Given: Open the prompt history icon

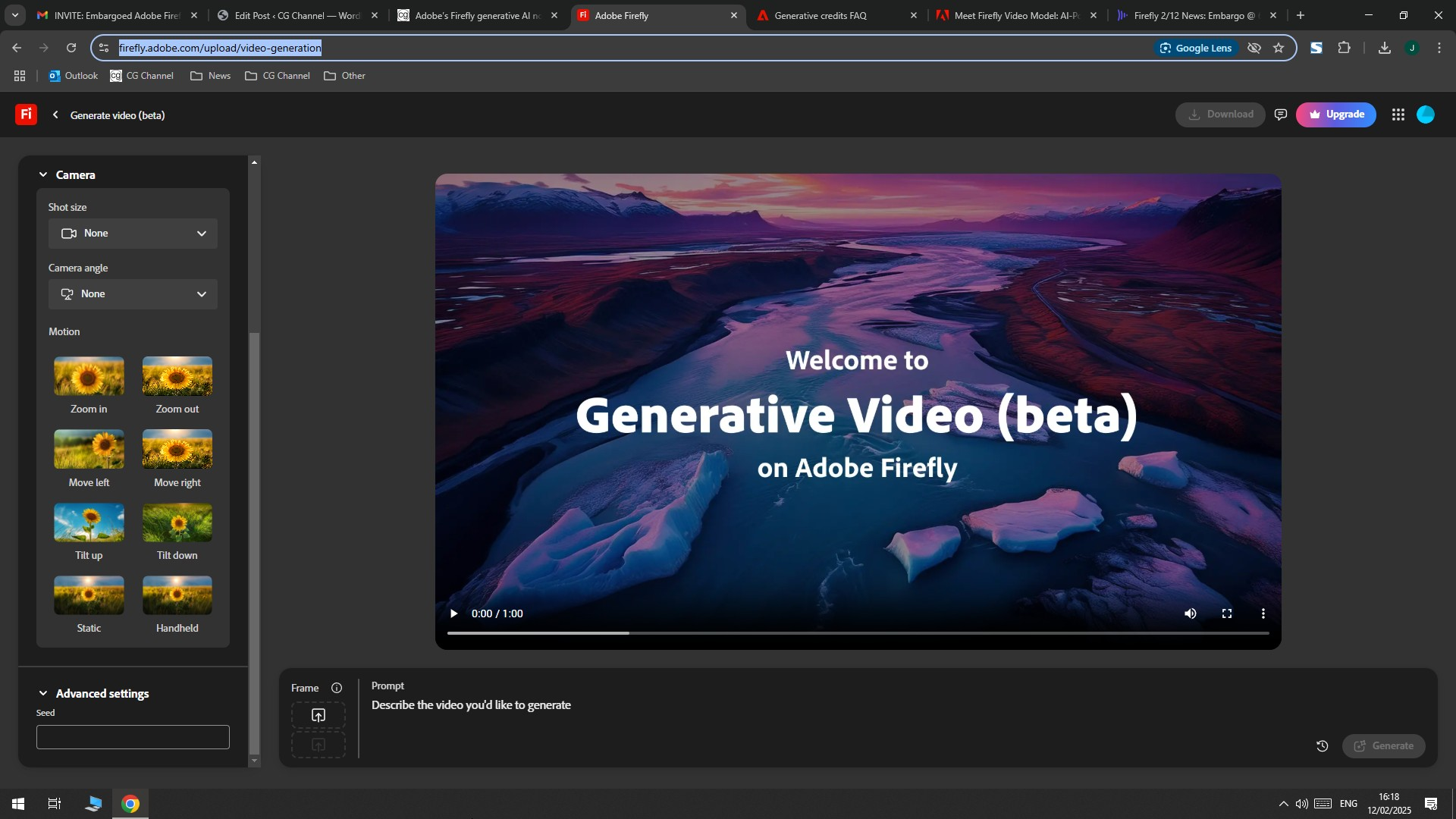Looking at the screenshot, I should tap(1323, 746).
